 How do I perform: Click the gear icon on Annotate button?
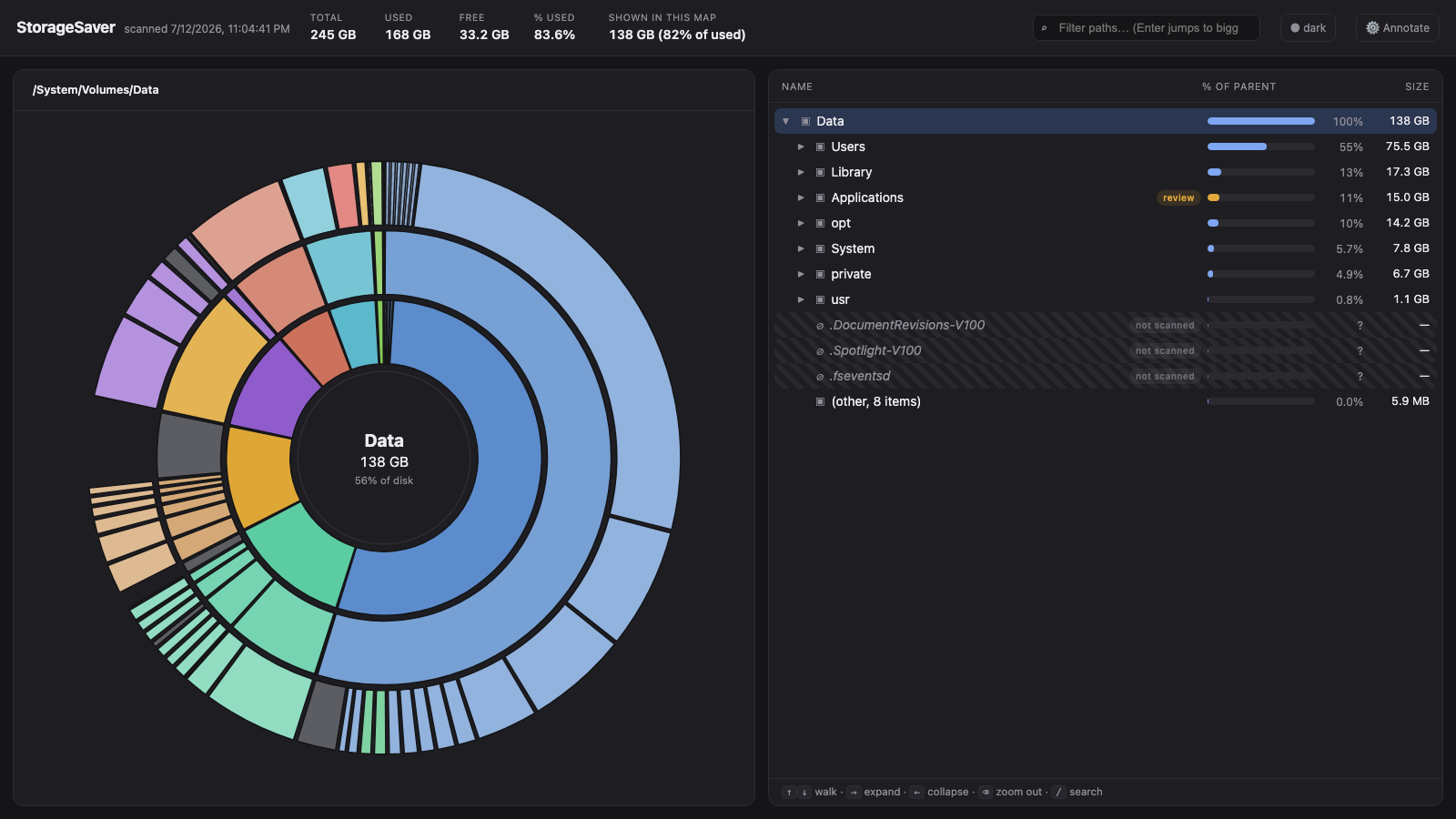click(x=1372, y=28)
